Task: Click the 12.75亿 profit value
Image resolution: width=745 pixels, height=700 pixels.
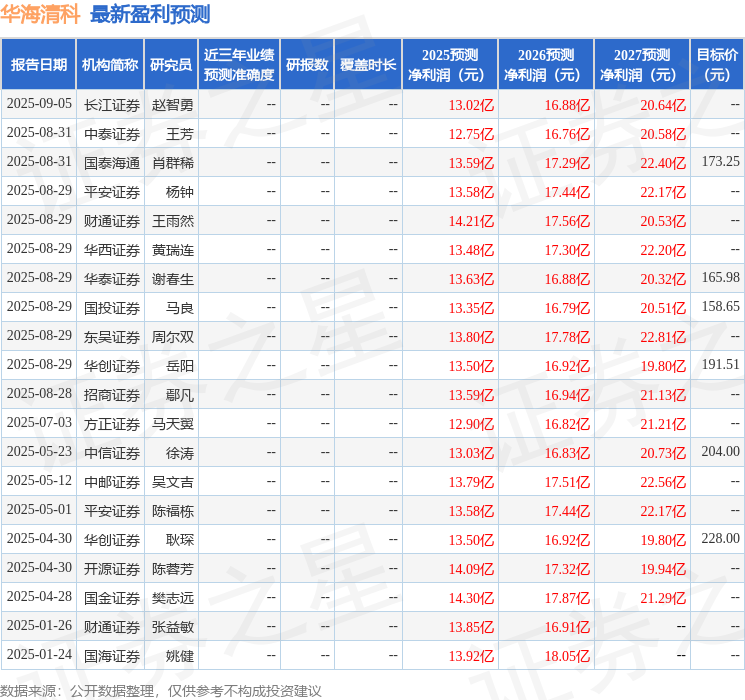Action: (x=471, y=134)
